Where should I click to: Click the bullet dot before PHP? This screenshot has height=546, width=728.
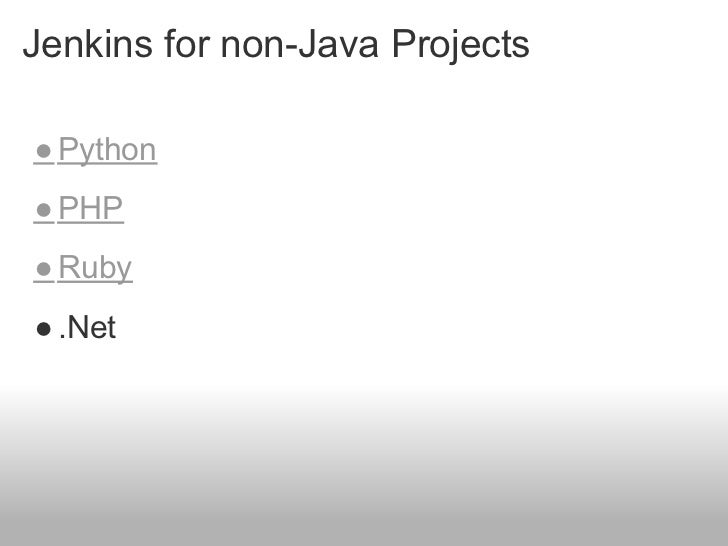(43, 210)
